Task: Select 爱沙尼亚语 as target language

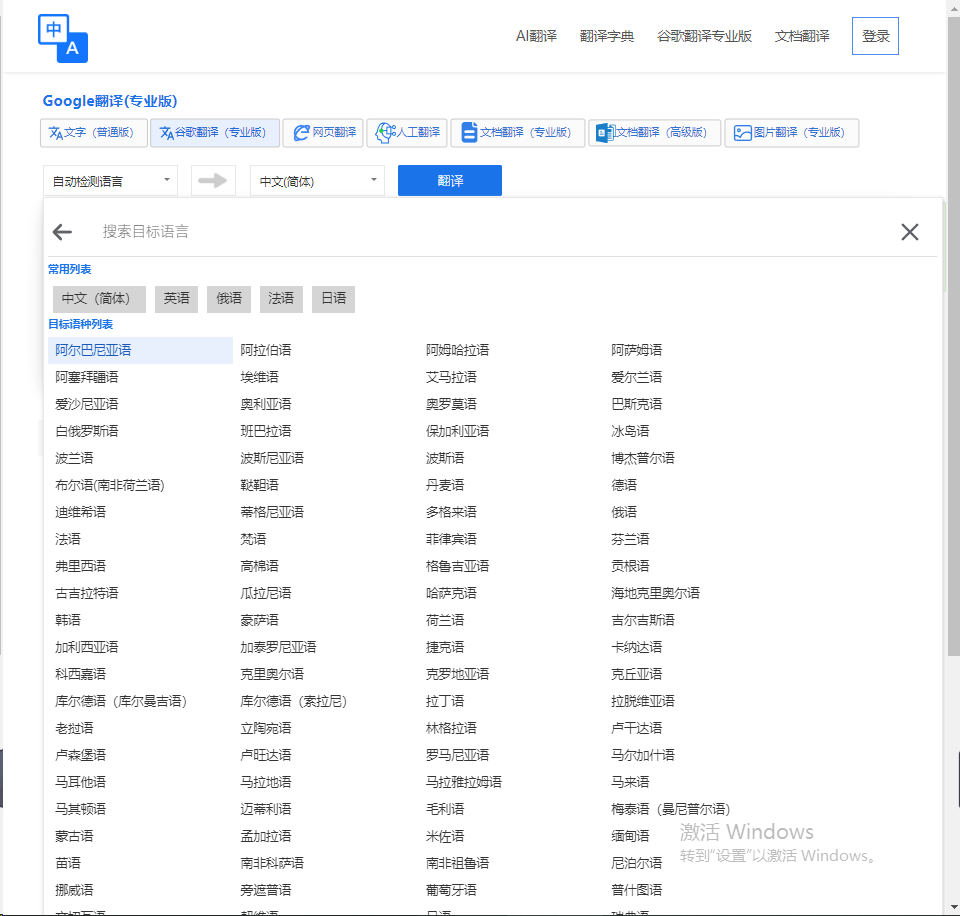Action: point(86,404)
